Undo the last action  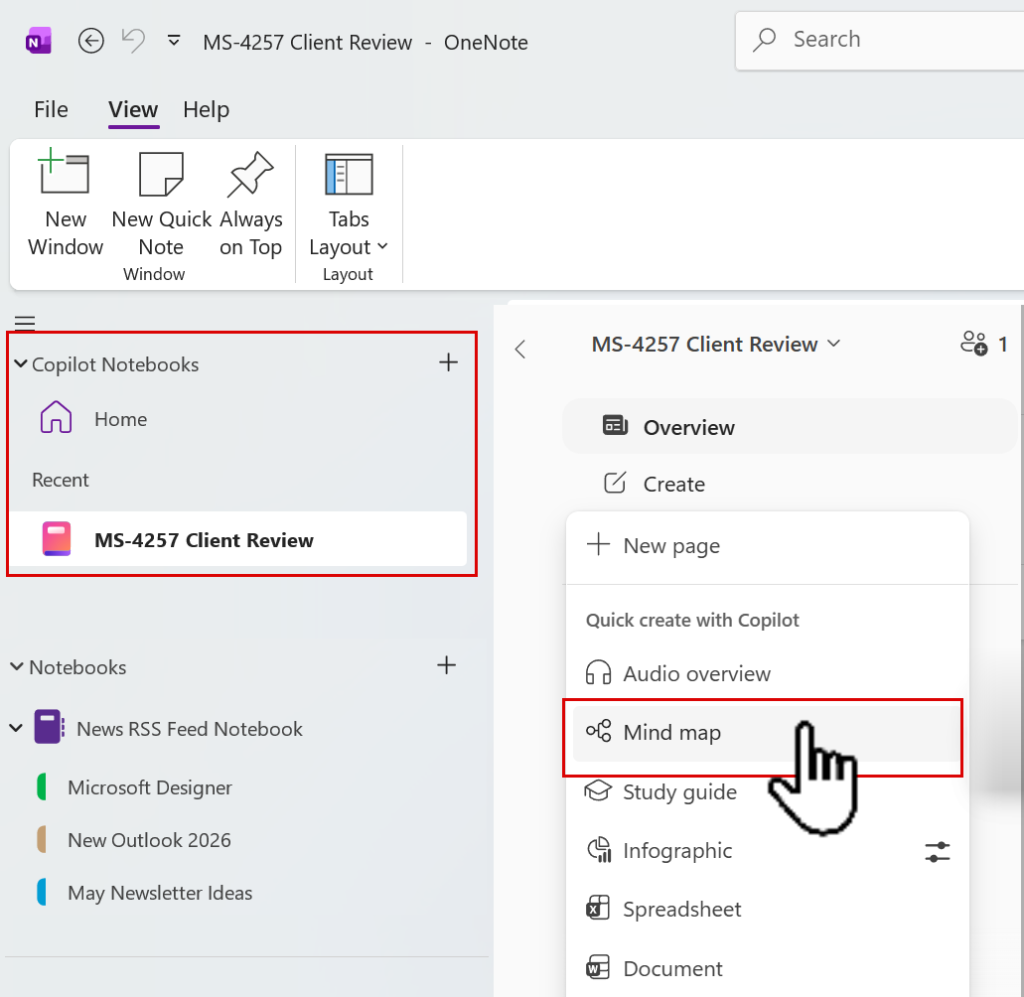click(x=133, y=41)
